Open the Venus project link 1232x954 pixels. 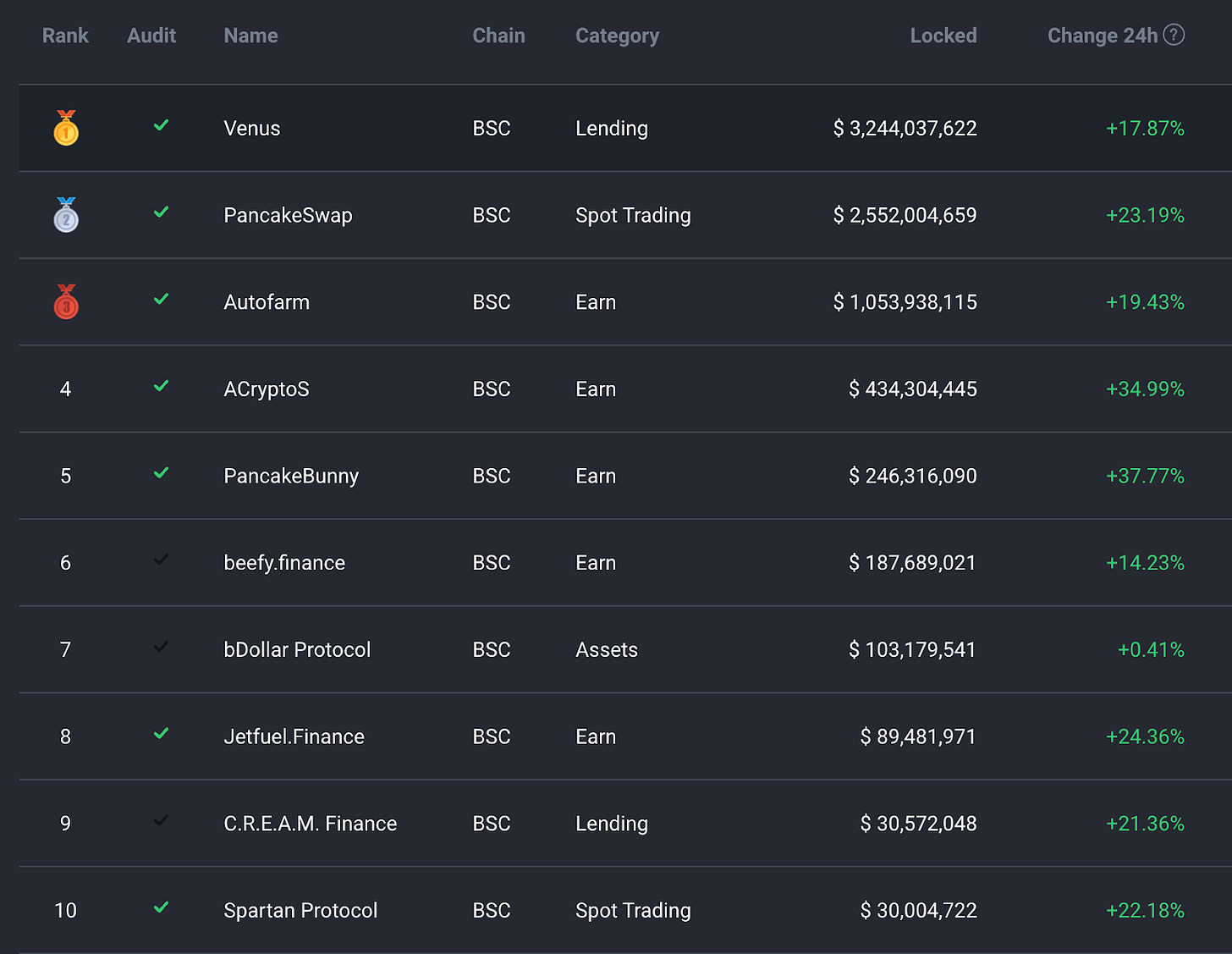(x=252, y=129)
